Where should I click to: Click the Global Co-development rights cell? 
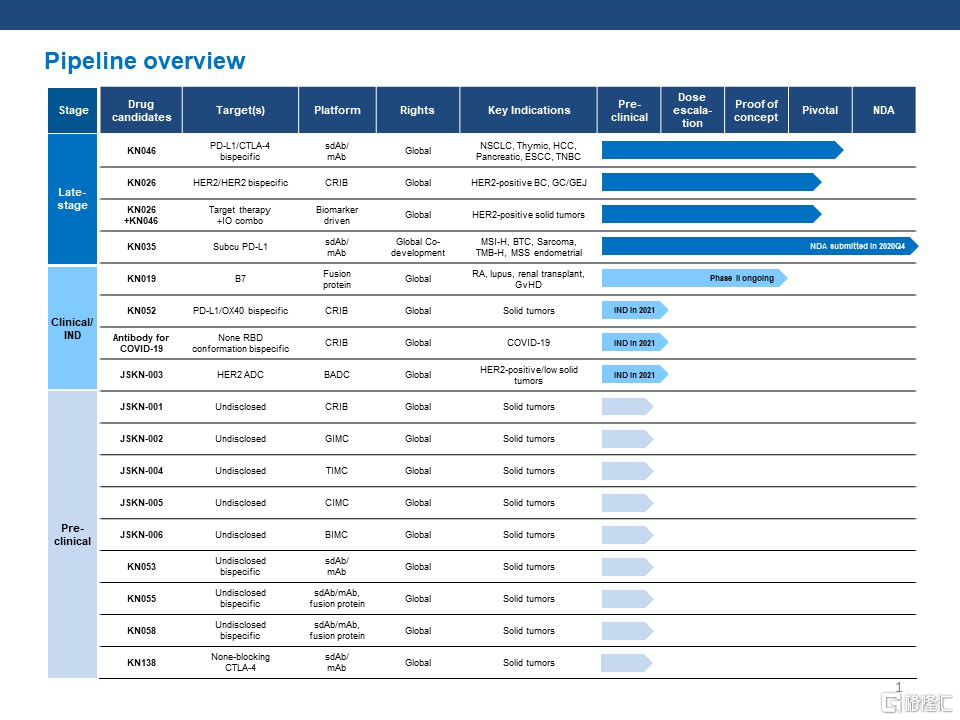tap(417, 246)
